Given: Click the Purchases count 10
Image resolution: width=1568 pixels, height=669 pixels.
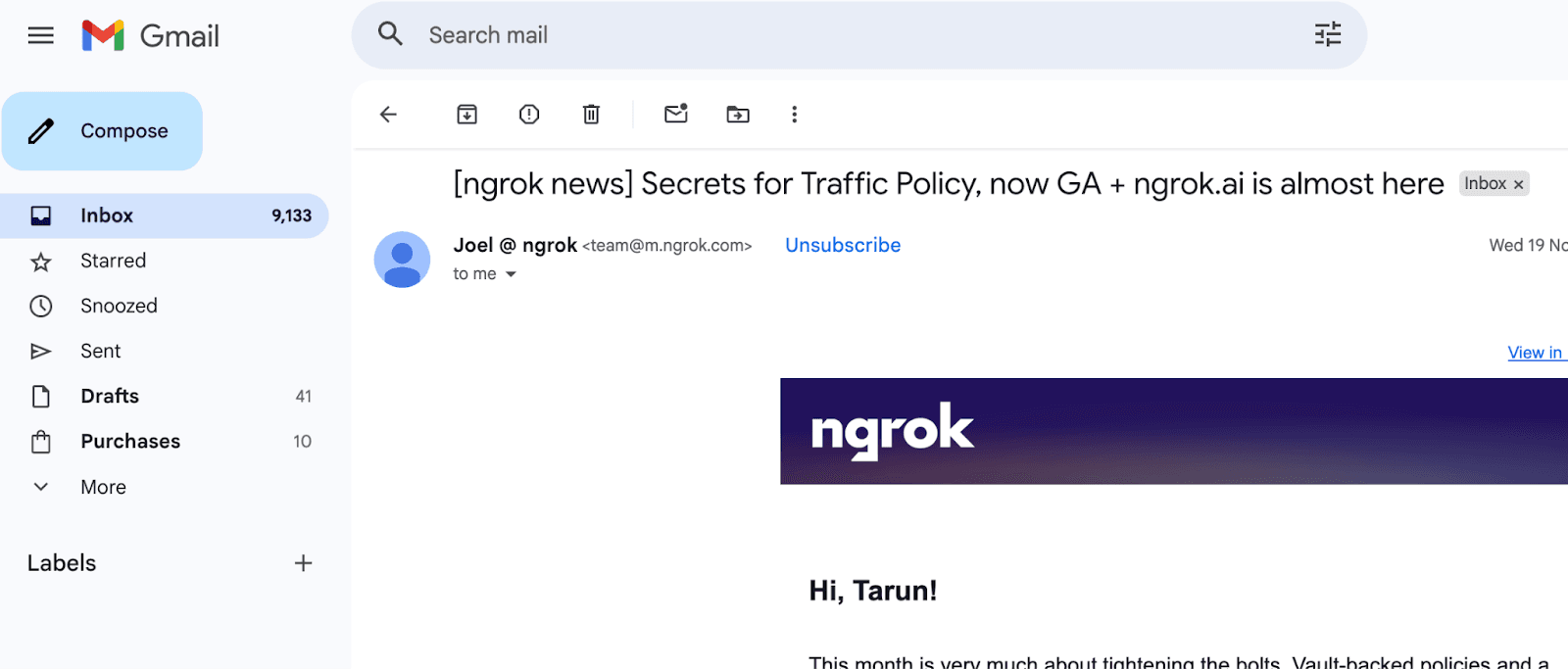Looking at the screenshot, I should pos(303,441).
